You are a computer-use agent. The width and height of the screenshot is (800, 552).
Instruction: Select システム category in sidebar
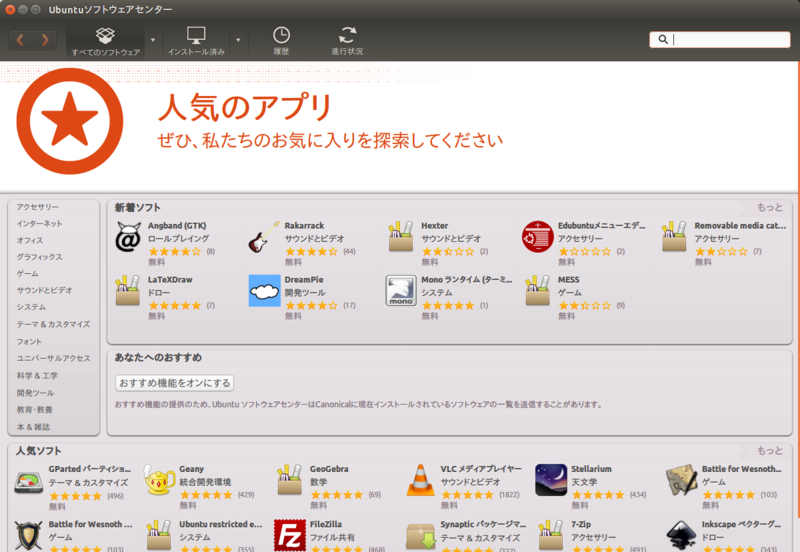31,307
